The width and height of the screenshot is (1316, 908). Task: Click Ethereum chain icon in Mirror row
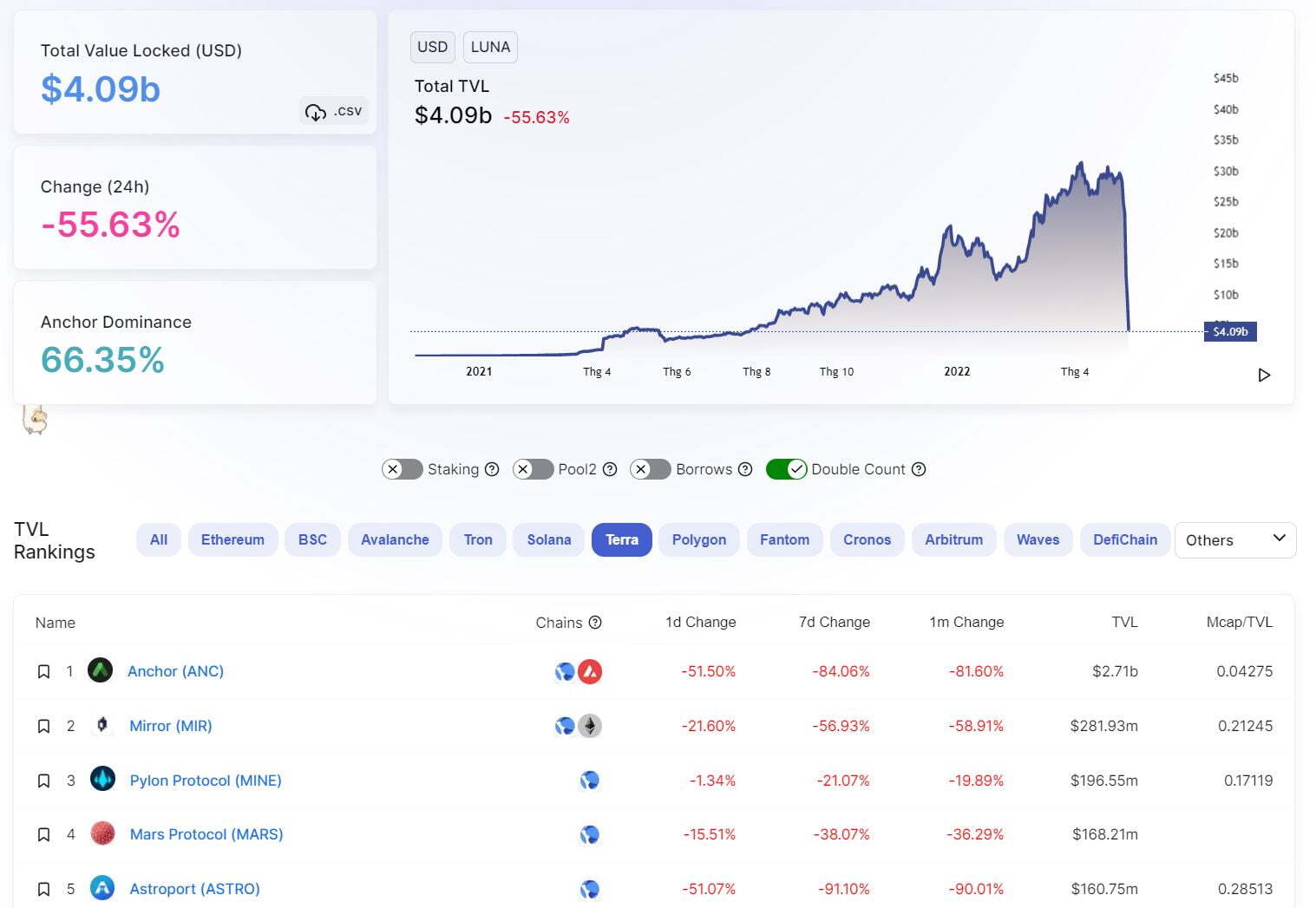pos(590,726)
